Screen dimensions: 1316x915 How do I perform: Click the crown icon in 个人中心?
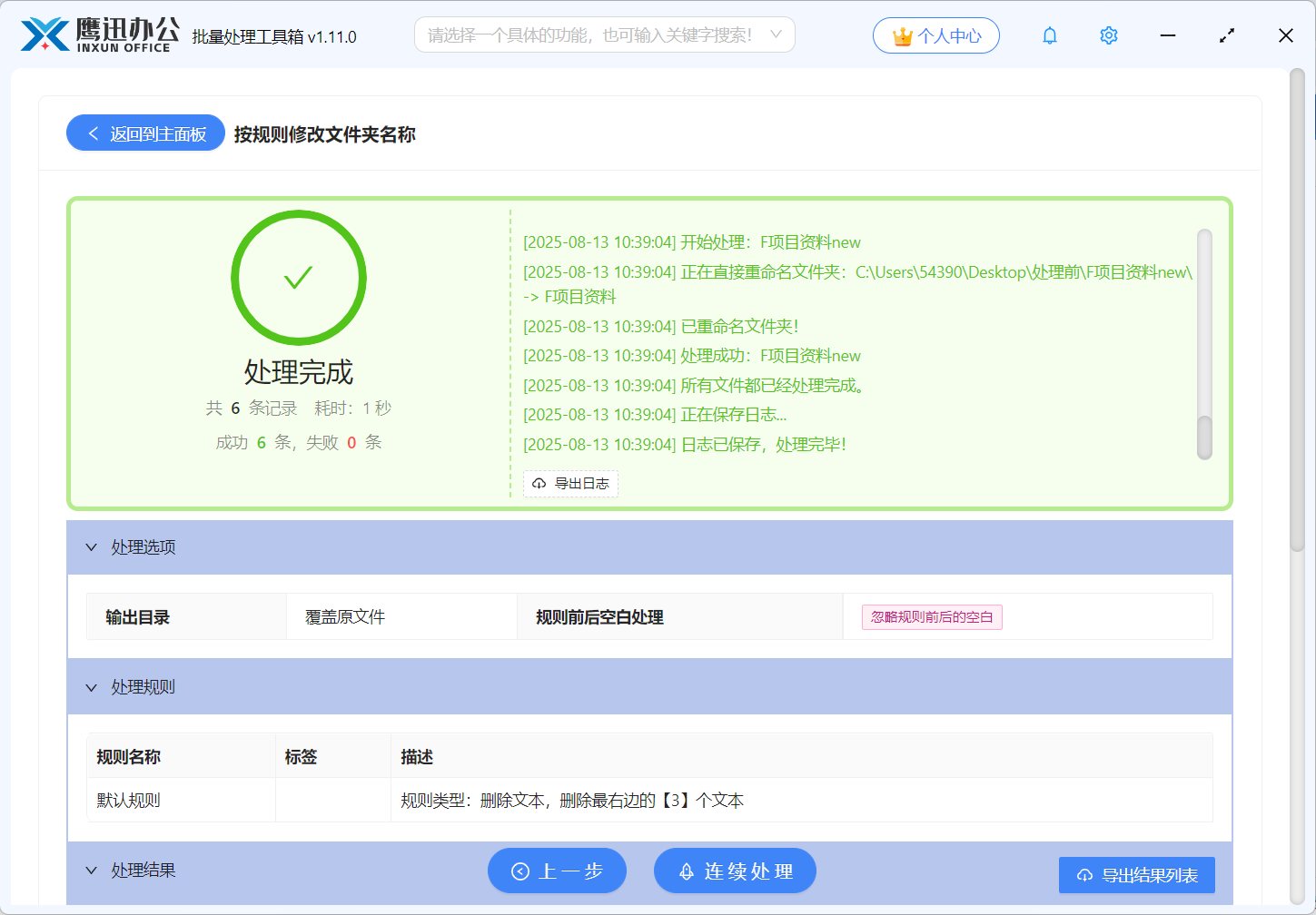click(x=903, y=36)
